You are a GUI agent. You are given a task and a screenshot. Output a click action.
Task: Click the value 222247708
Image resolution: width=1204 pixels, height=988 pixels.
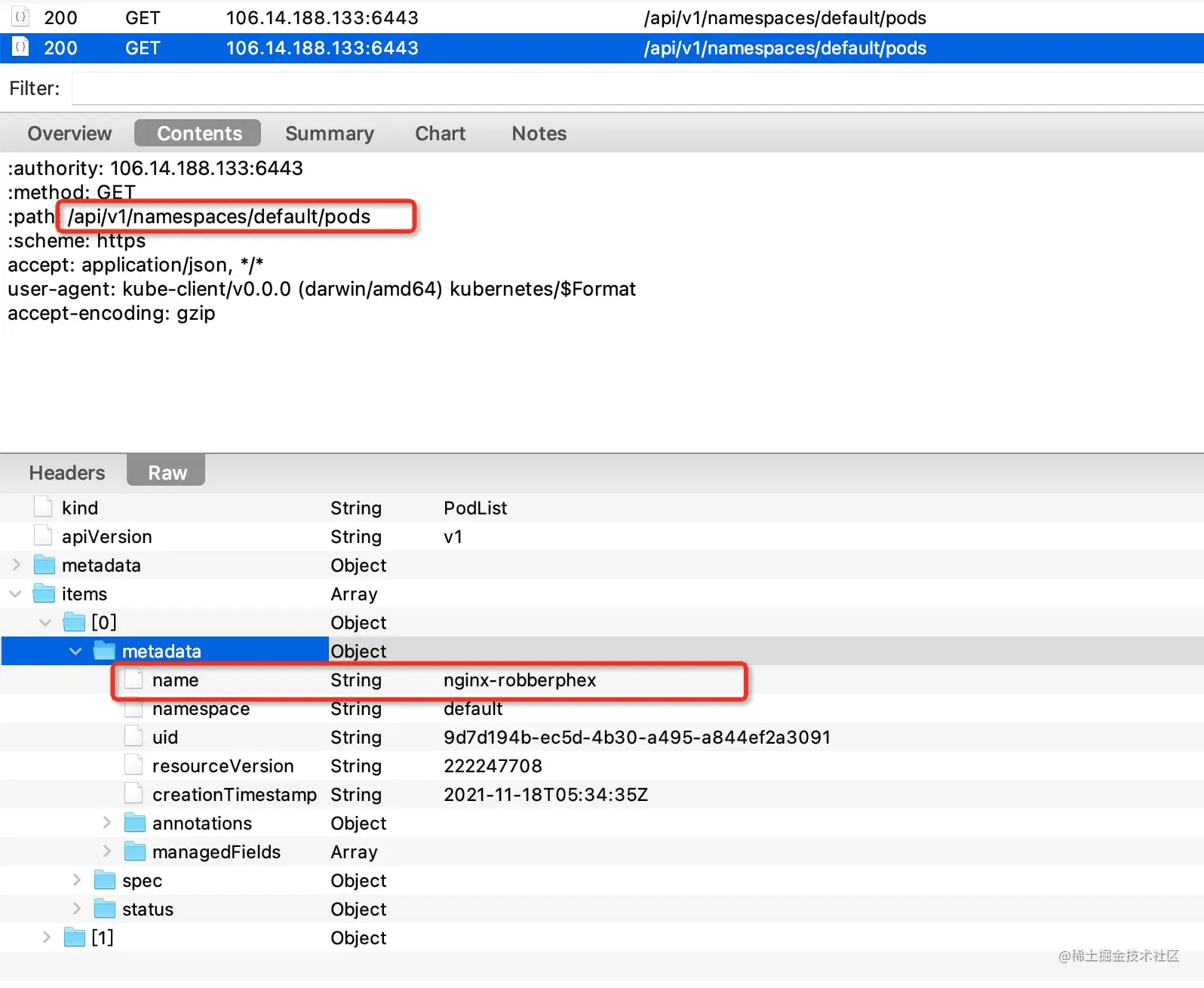[493, 766]
